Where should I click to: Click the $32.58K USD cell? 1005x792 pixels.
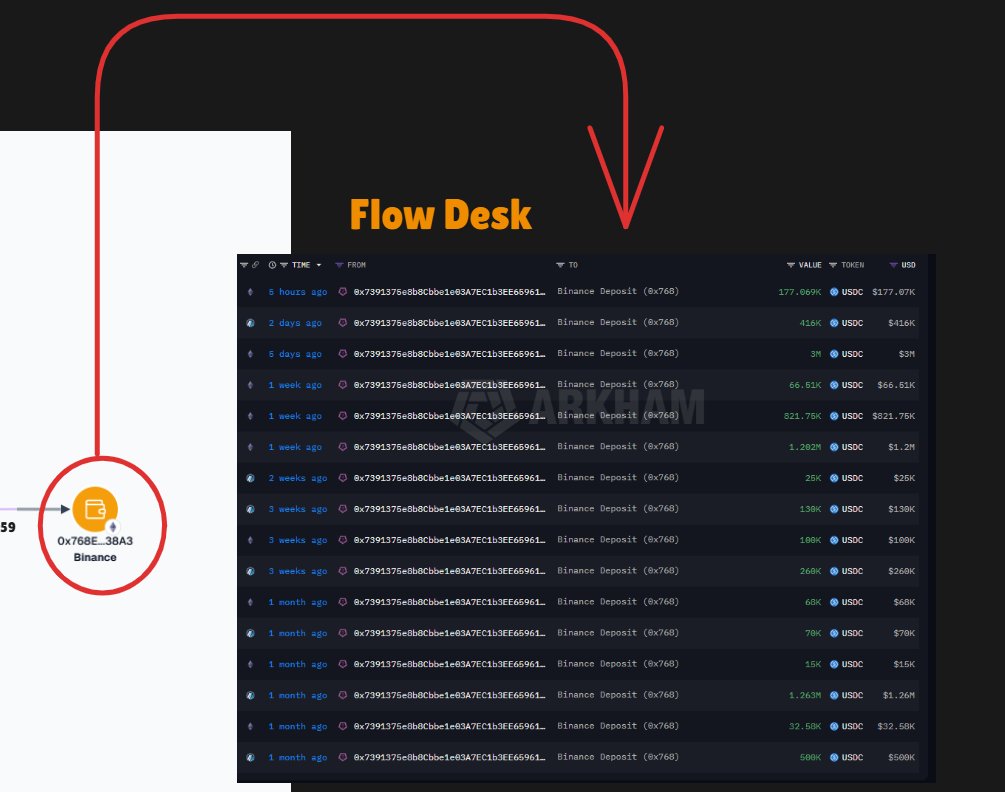[x=896, y=727]
